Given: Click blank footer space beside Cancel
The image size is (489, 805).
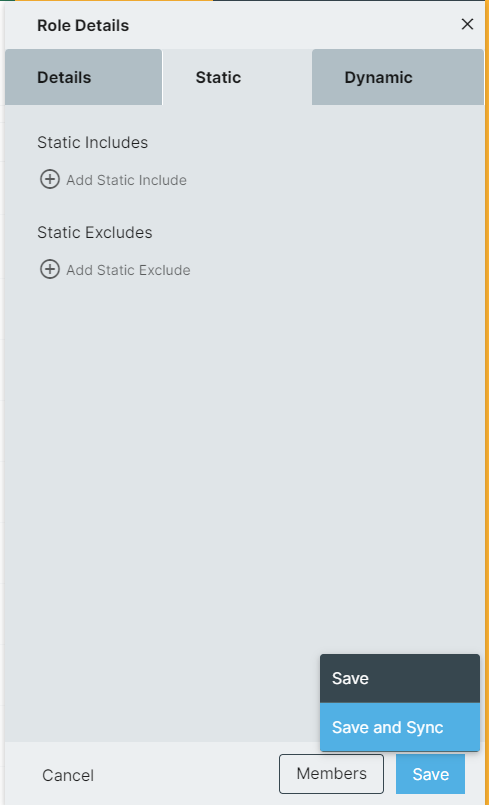Looking at the screenshot, I should (185, 774).
